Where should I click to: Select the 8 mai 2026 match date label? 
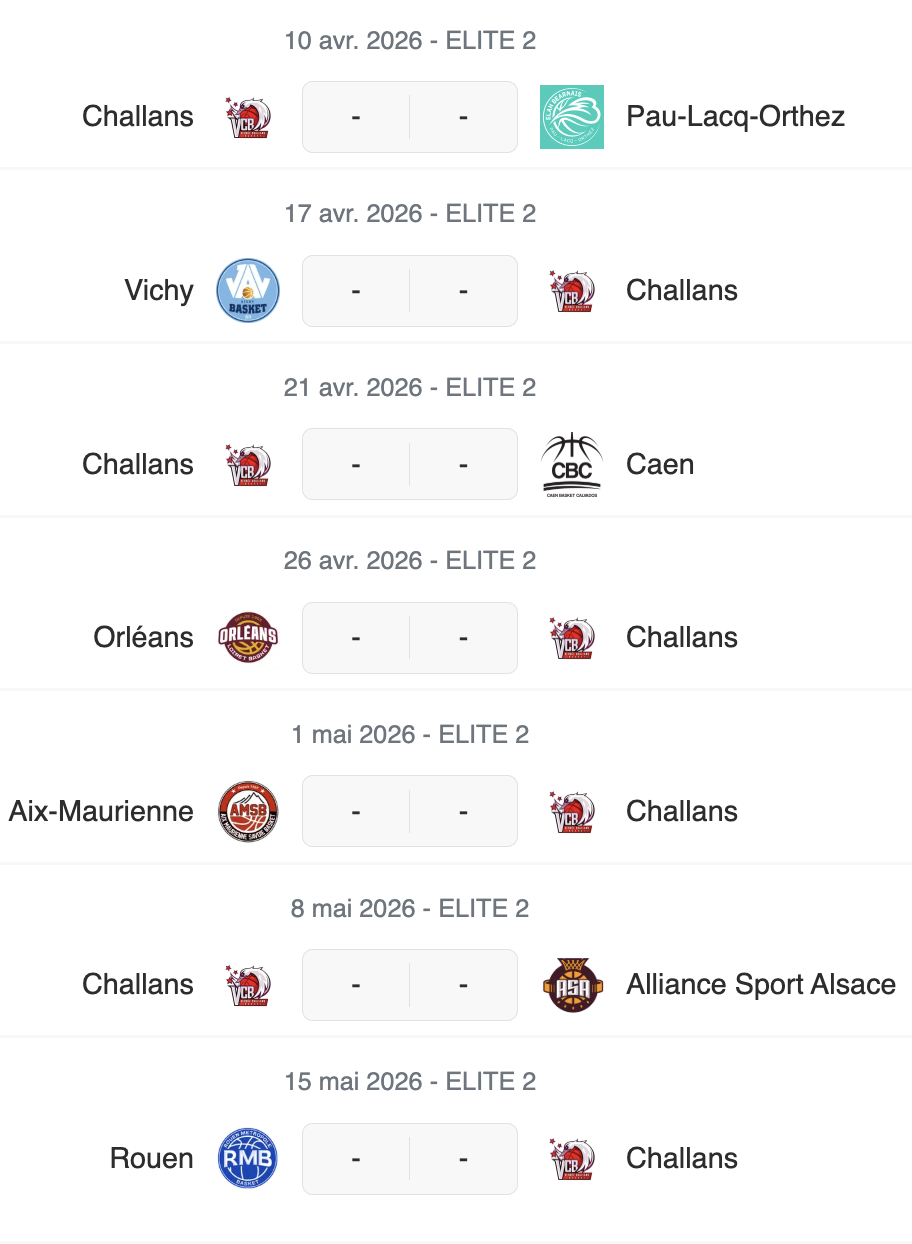tap(410, 908)
